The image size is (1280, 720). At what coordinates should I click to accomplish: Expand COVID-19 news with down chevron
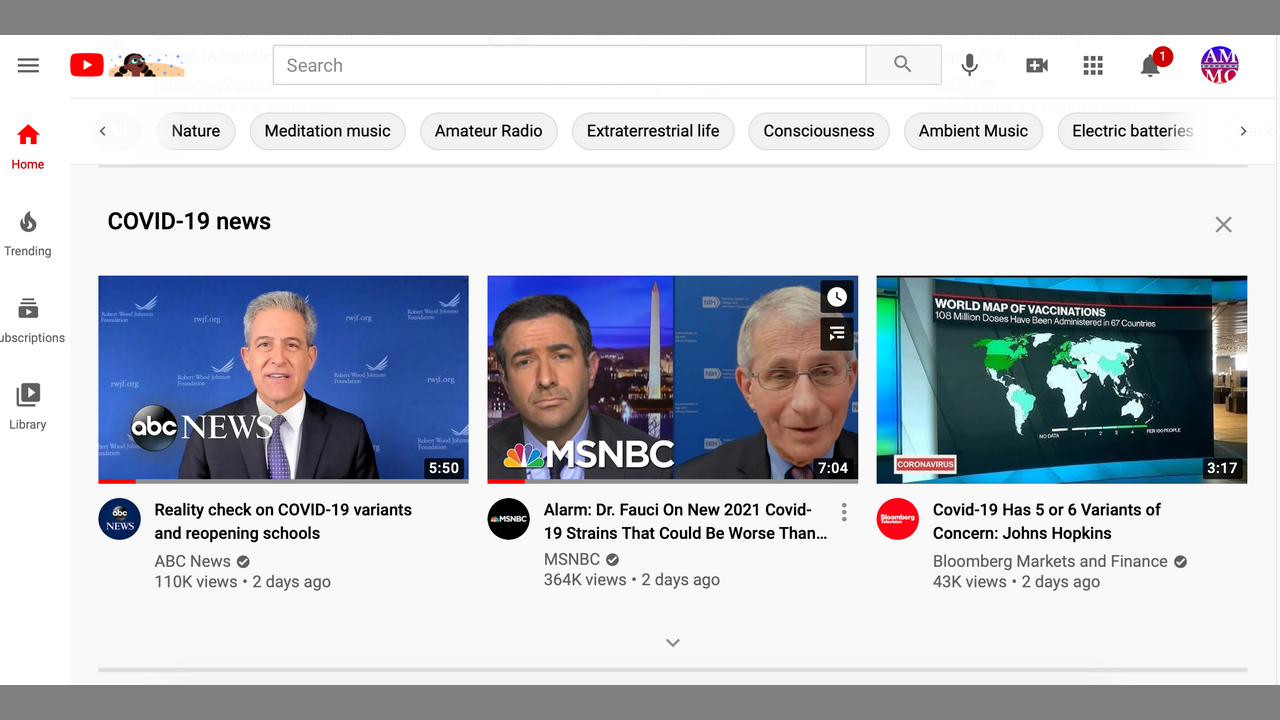tap(673, 643)
